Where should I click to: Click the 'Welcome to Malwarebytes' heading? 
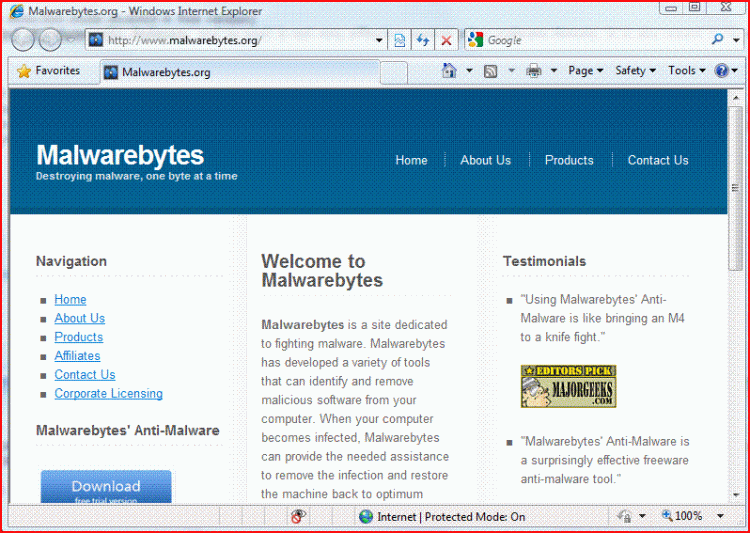tap(322, 270)
